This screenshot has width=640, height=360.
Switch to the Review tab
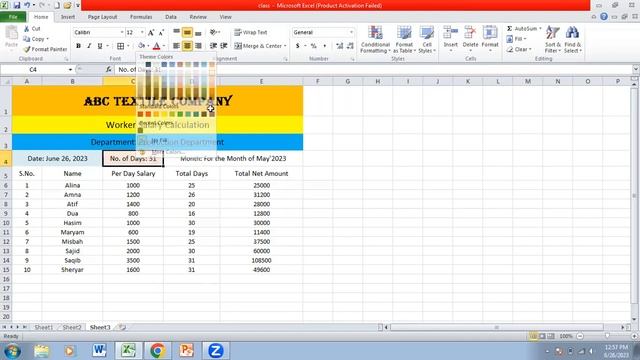(x=198, y=17)
